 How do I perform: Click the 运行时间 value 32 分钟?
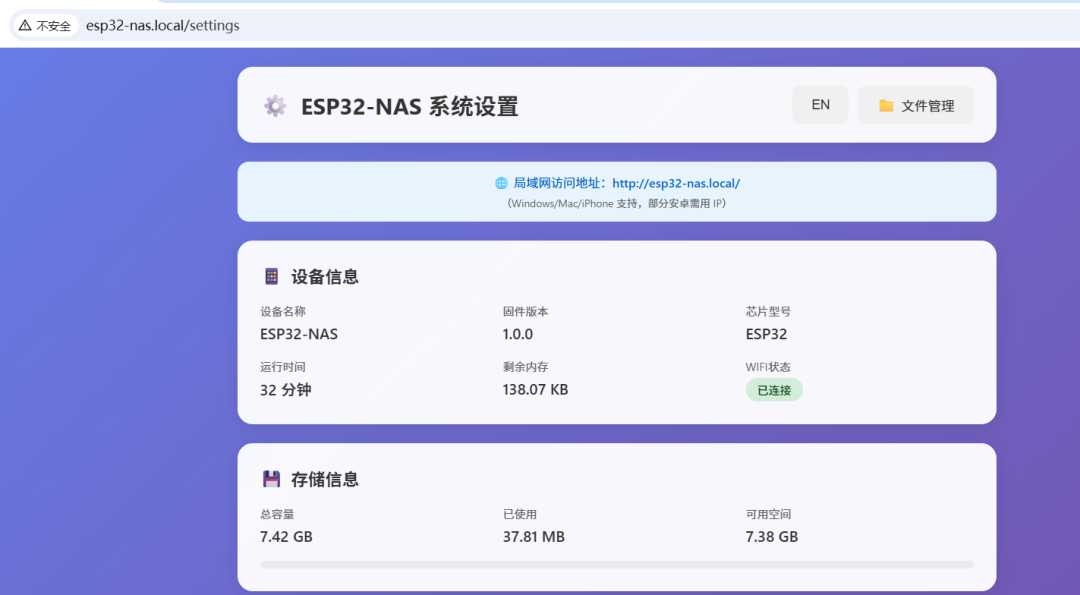pyautogui.click(x=285, y=390)
